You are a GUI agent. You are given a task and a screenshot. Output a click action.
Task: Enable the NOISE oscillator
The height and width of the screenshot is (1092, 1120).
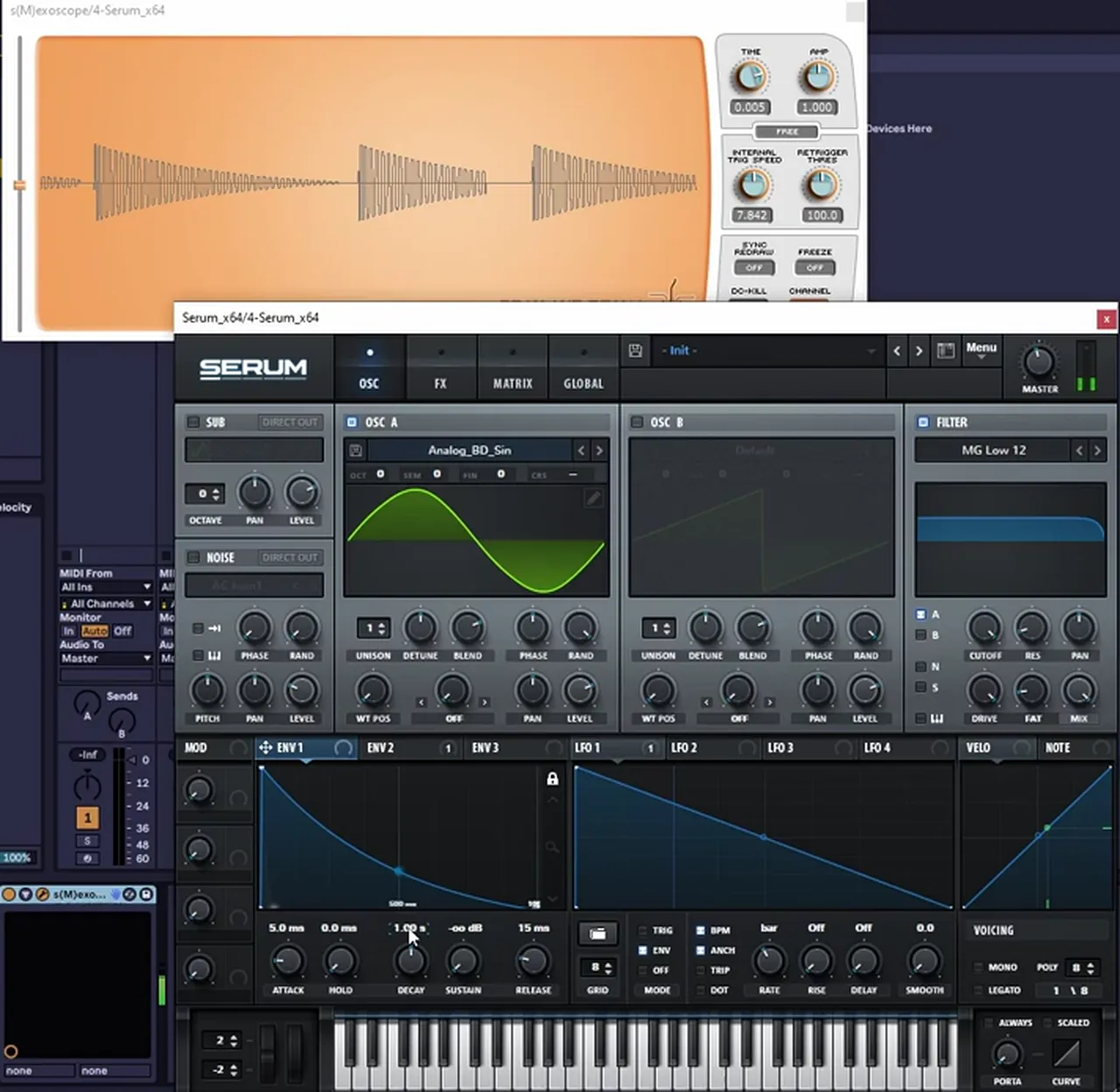point(193,557)
